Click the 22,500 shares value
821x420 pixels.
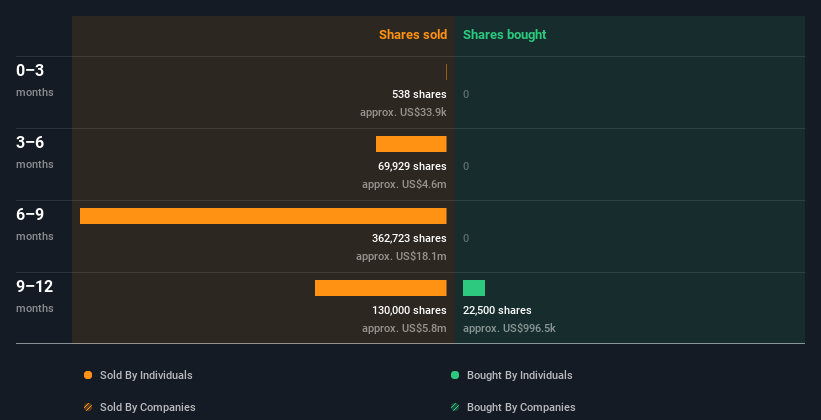pos(497,310)
